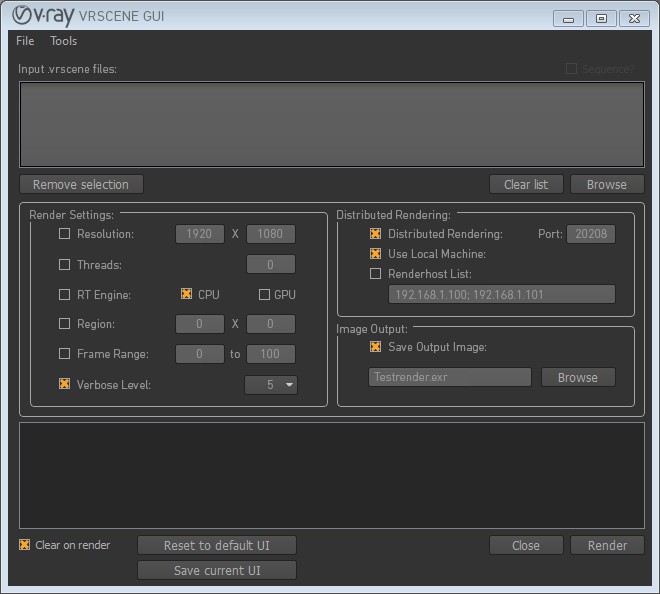Browse for input .vrscene files
This screenshot has height=594, width=660.
point(607,184)
